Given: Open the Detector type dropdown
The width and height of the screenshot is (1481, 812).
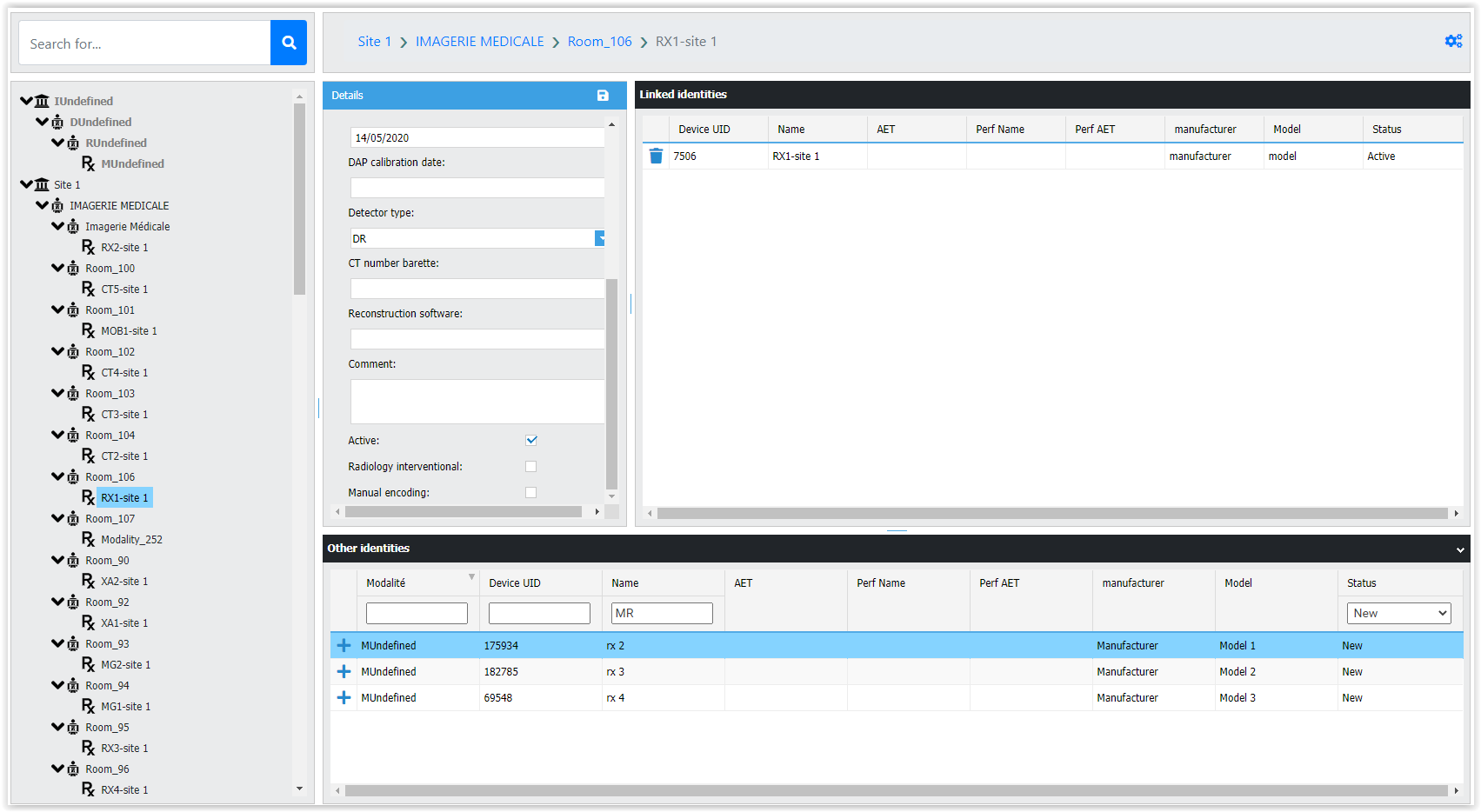Looking at the screenshot, I should tap(599, 239).
